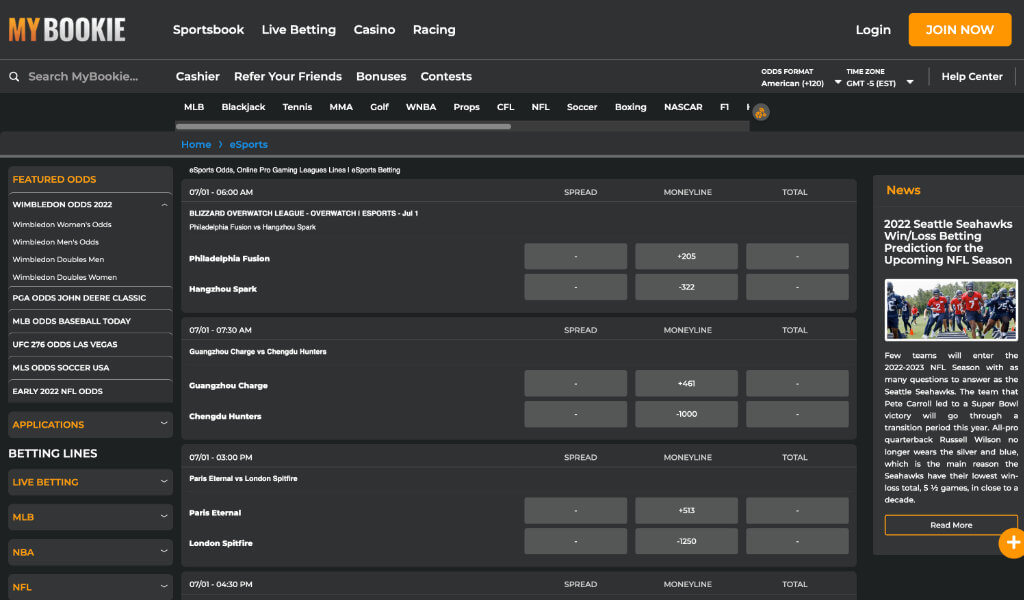Open the Odds Format dropdown

click(x=801, y=77)
